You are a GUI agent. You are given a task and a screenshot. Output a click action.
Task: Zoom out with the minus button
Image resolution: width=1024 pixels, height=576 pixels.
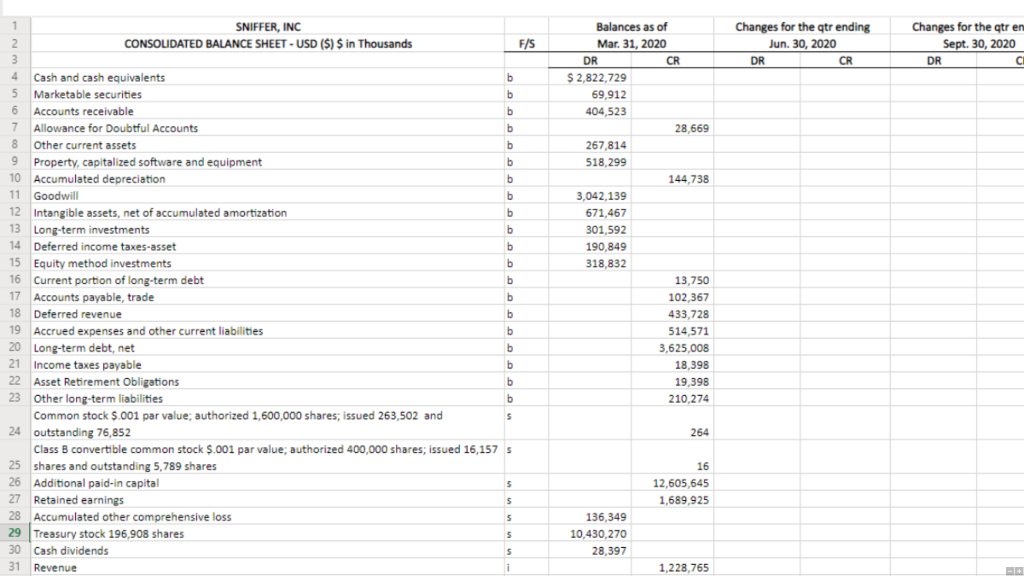[1010, 571]
